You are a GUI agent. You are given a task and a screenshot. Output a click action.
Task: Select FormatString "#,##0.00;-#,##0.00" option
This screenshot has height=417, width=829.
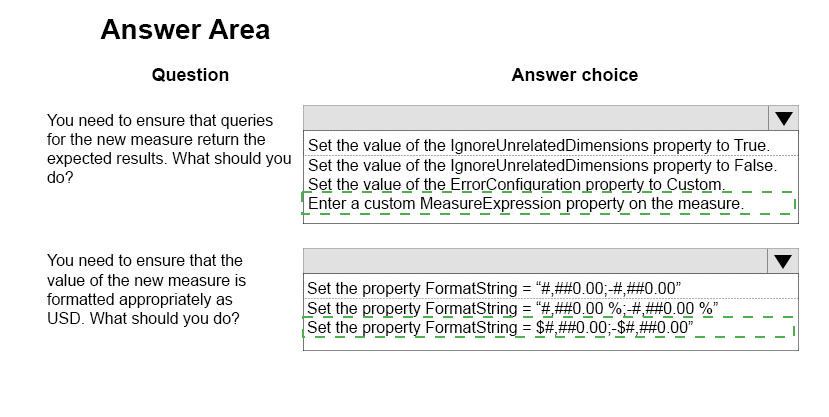(x=494, y=289)
